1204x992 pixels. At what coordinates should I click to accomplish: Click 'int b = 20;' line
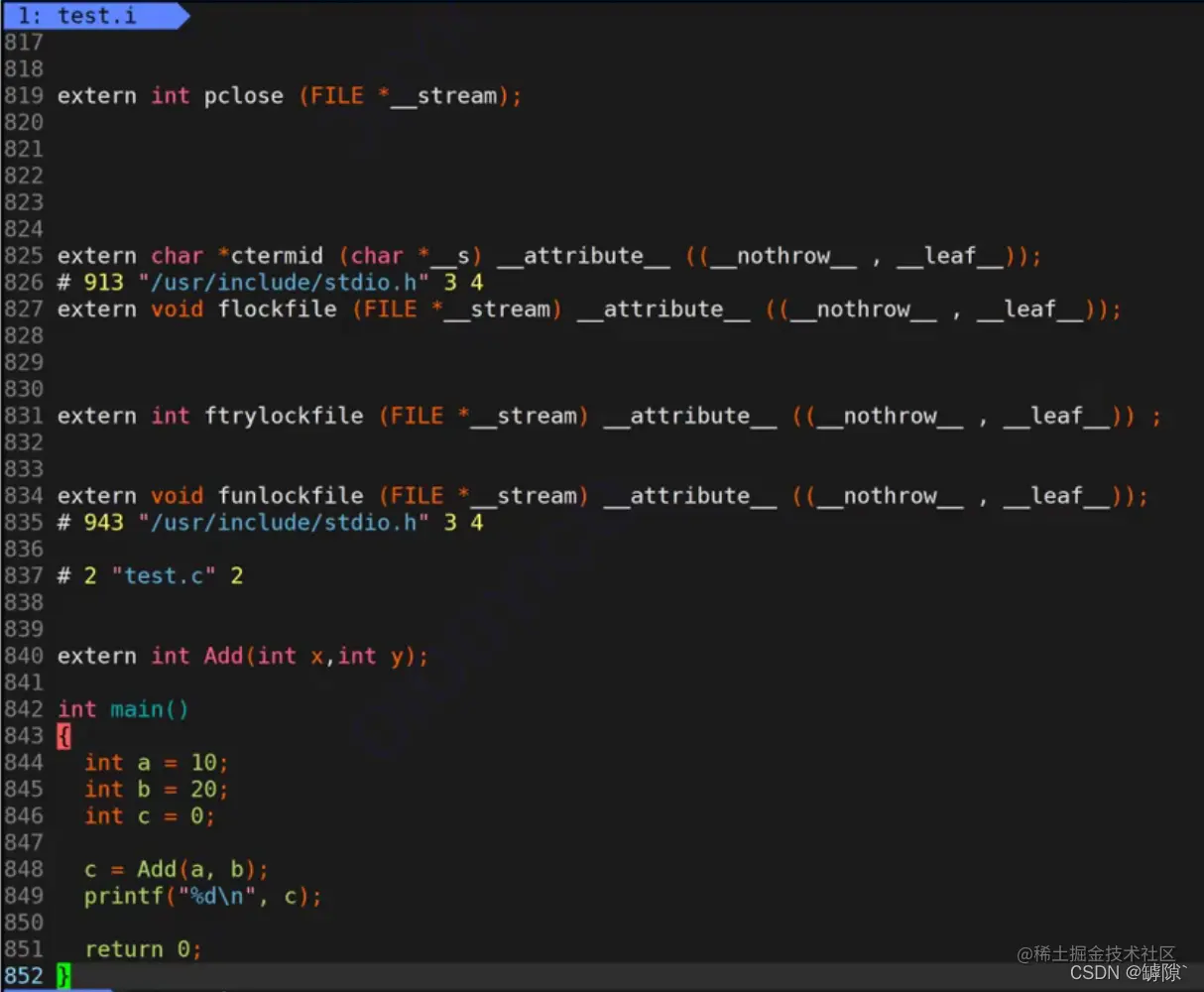(157, 790)
